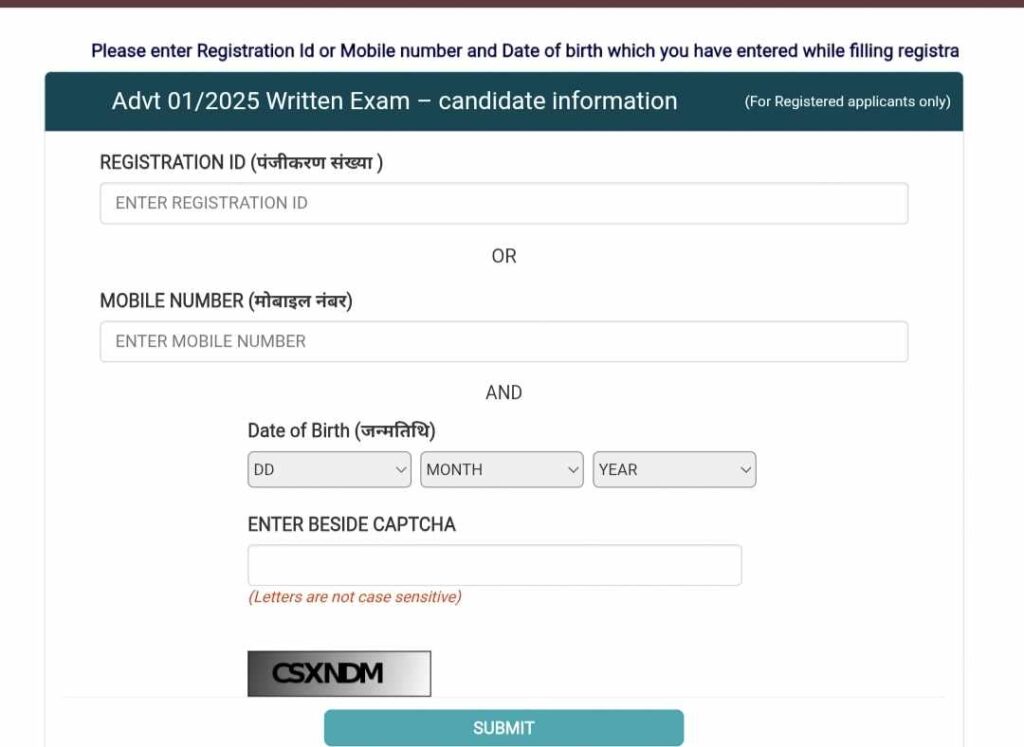Click the captcha text input box
The image size is (1024, 747).
click(494, 565)
